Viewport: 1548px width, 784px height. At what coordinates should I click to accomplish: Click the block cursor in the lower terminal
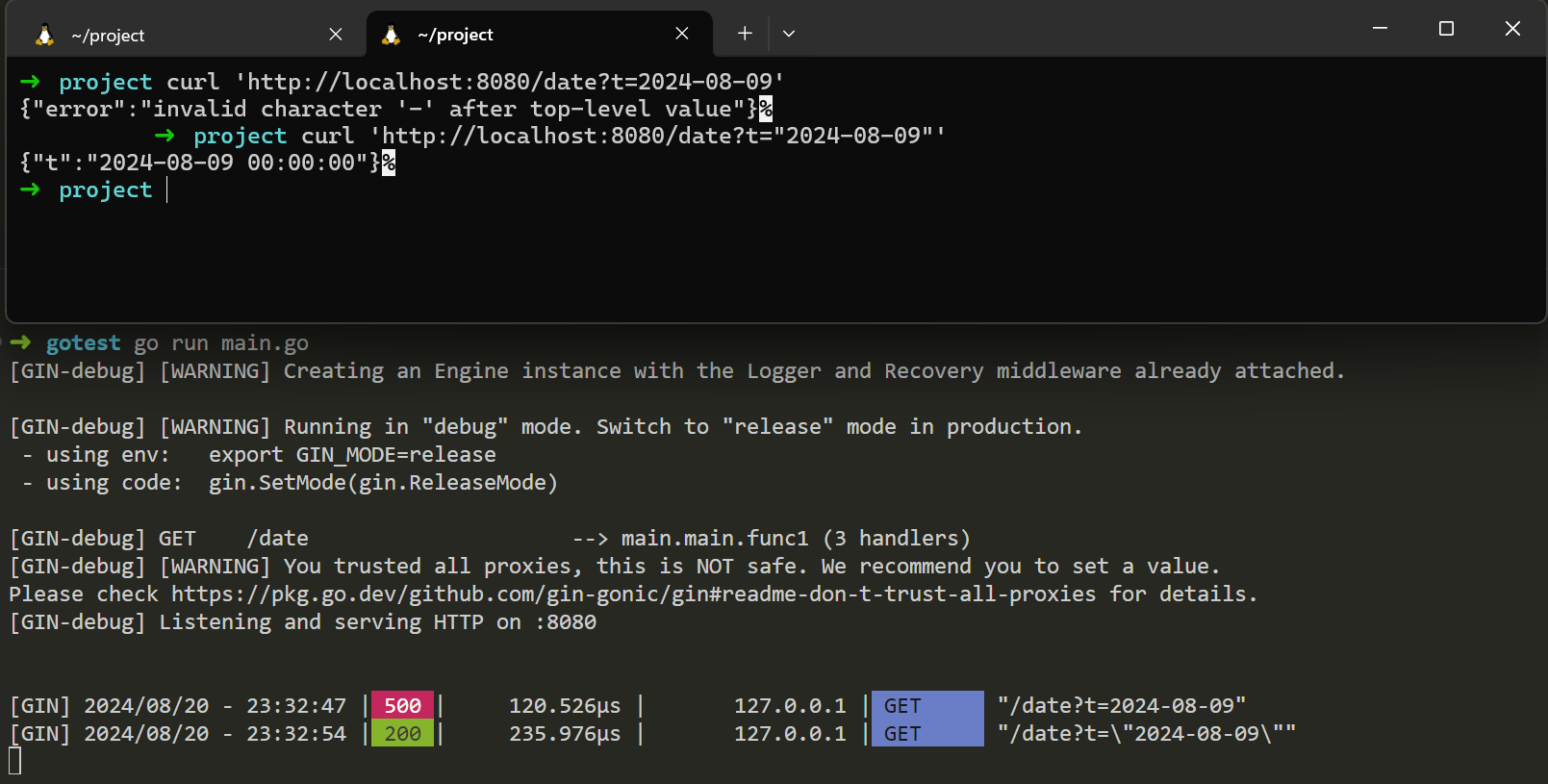click(x=14, y=761)
